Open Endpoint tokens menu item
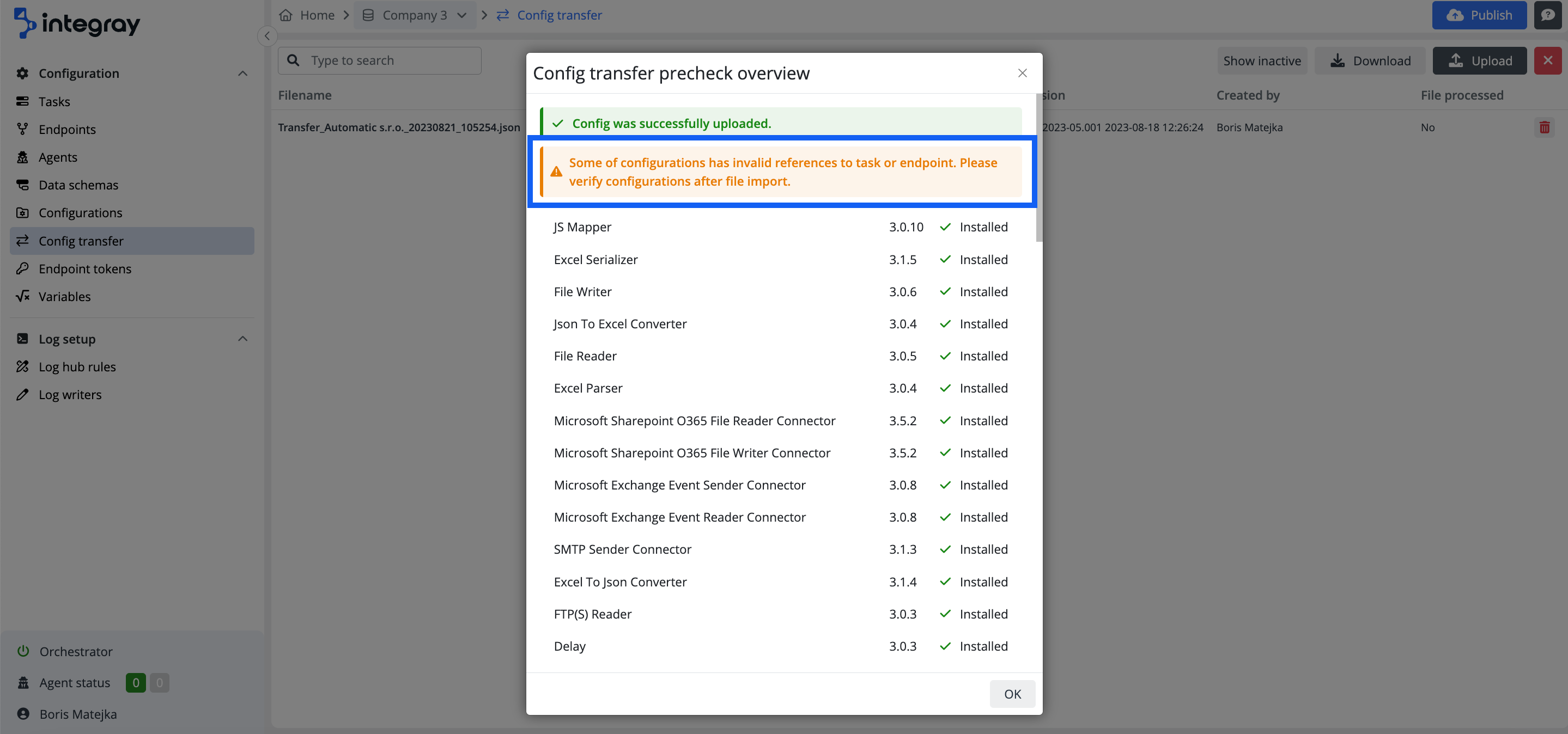 [x=84, y=268]
